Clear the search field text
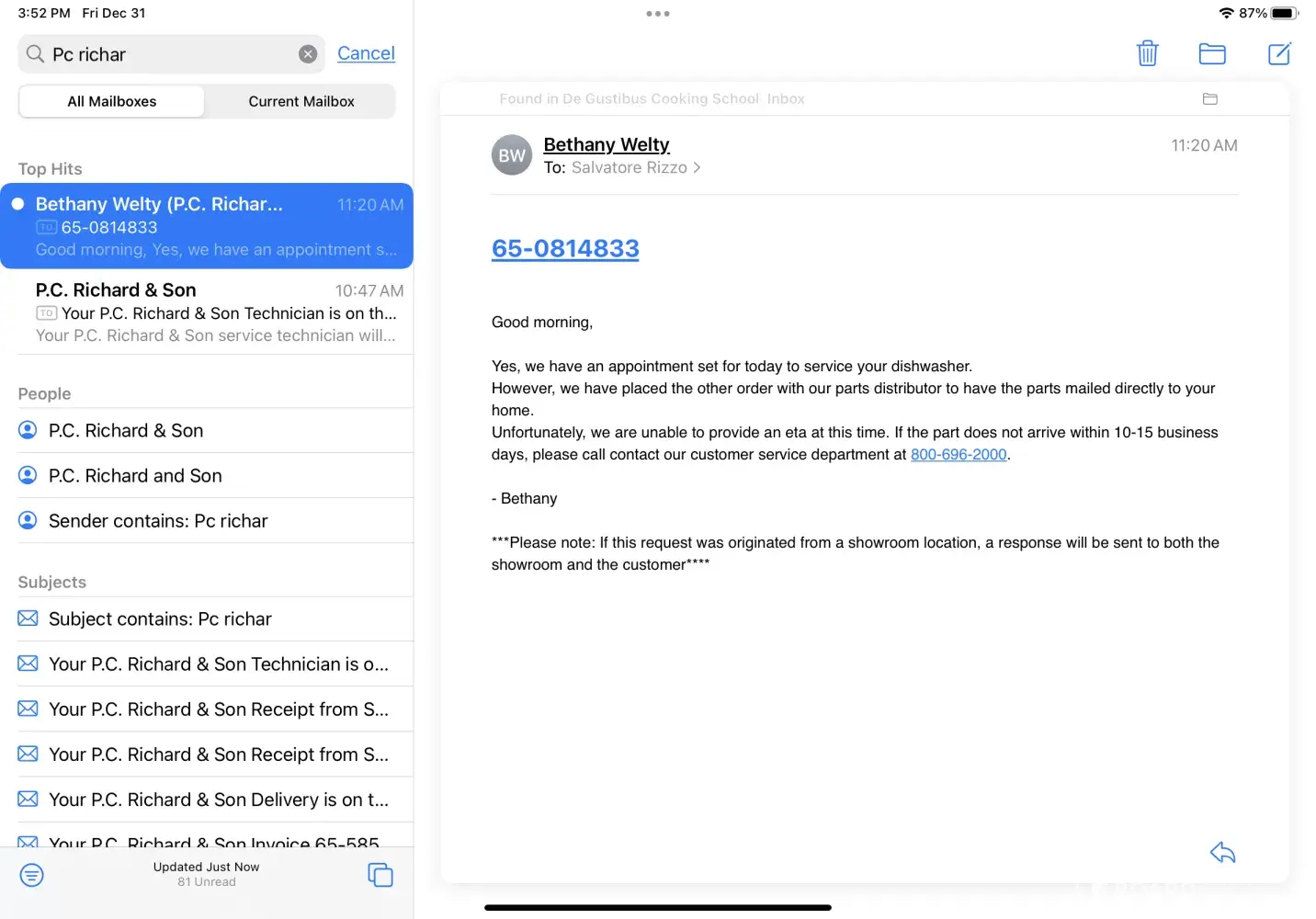 (x=308, y=54)
